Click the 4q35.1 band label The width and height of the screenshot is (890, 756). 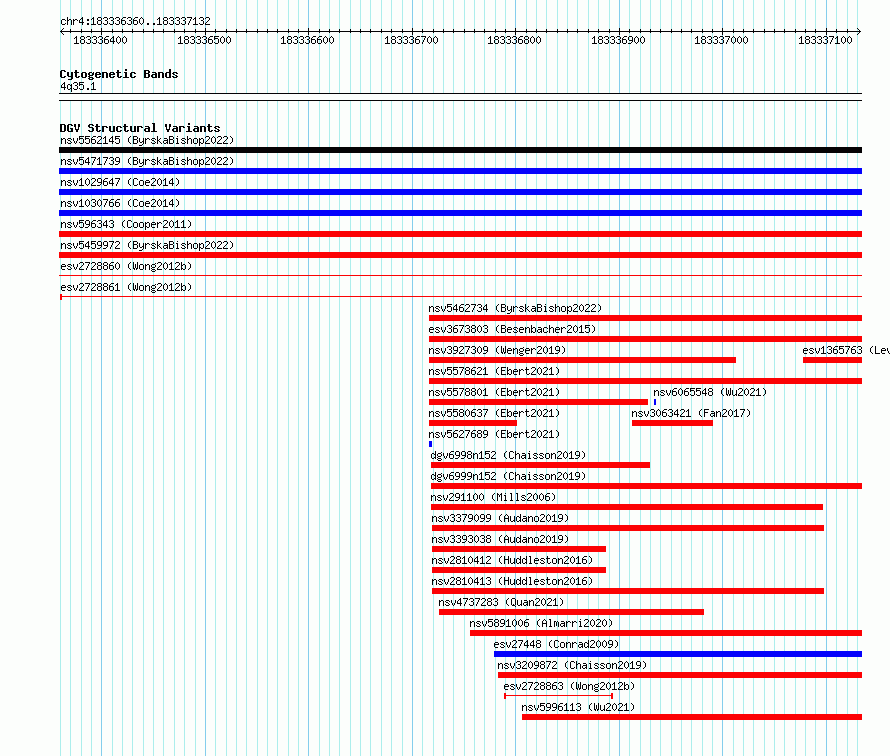coord(78,86)
